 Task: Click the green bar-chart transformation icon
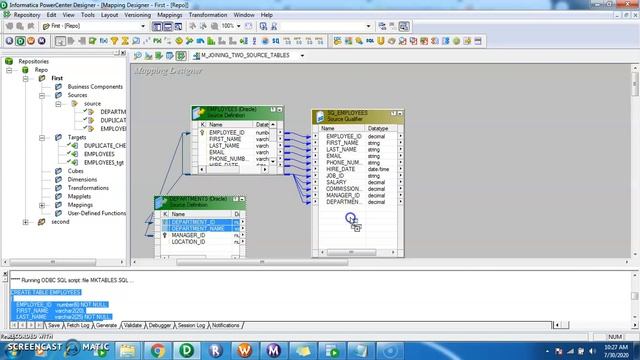click(x=211, y=41)
